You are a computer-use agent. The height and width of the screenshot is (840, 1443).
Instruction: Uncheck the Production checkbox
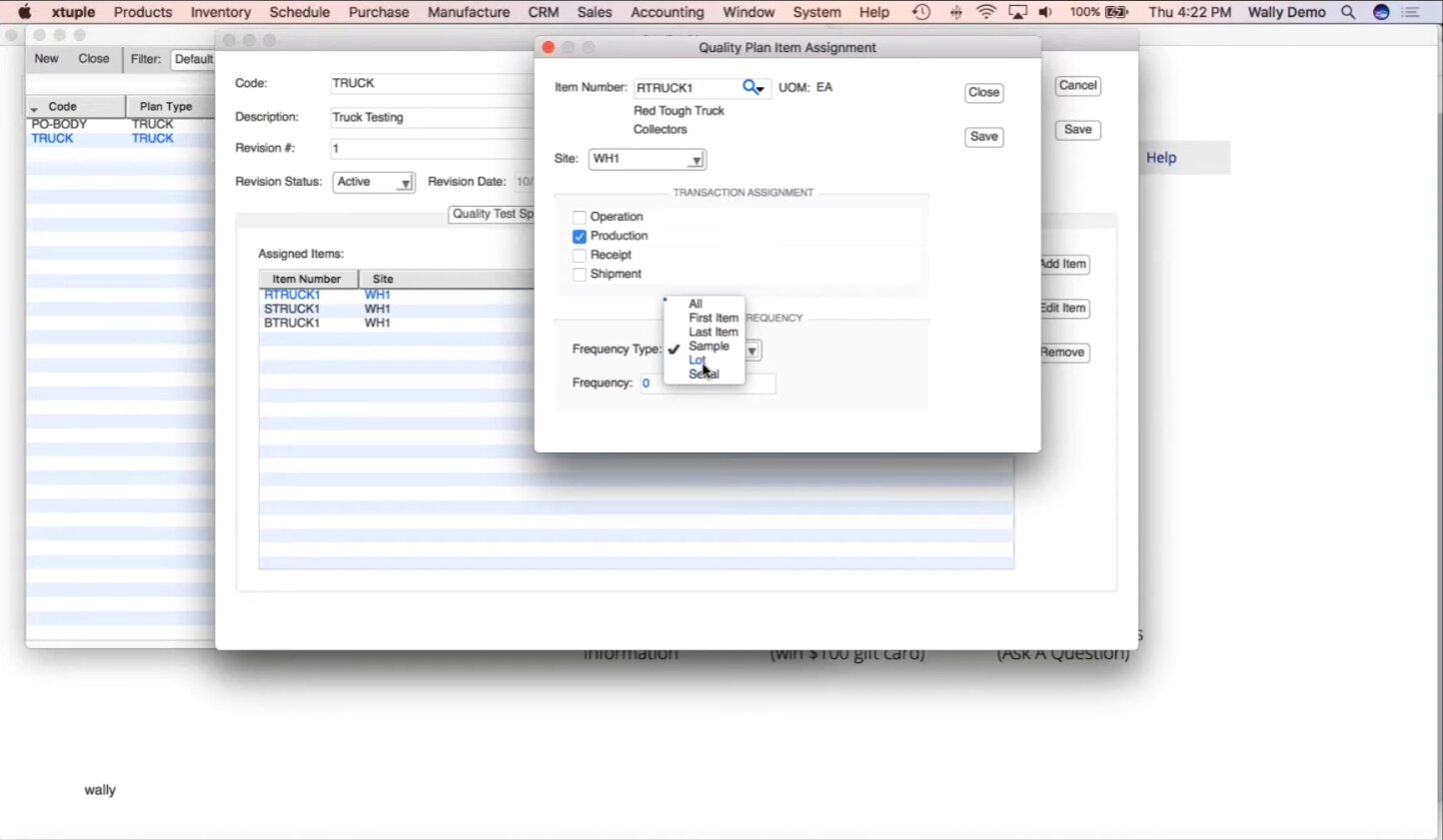[580, 237]
